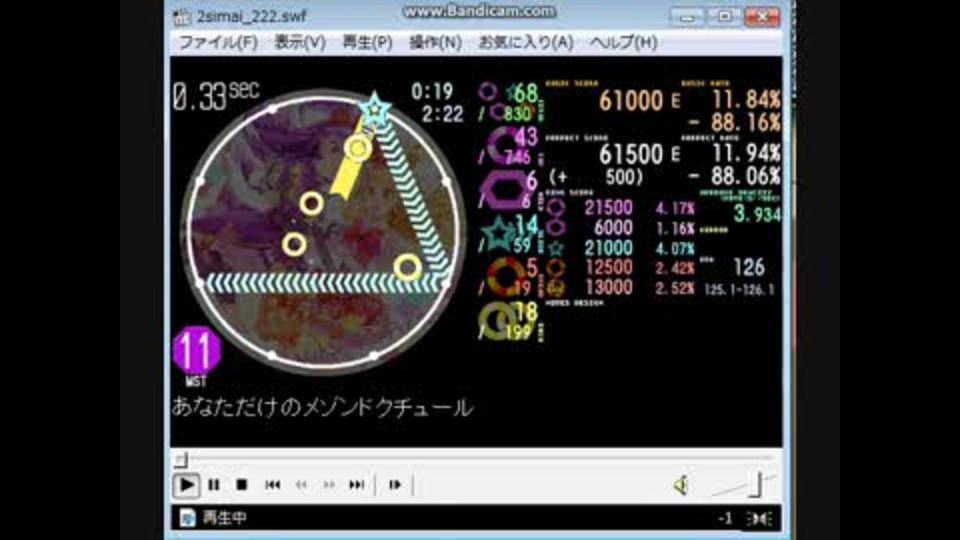Open the 表示(V) menu
This screenshot has width=960, height=540.
point(299,42)
